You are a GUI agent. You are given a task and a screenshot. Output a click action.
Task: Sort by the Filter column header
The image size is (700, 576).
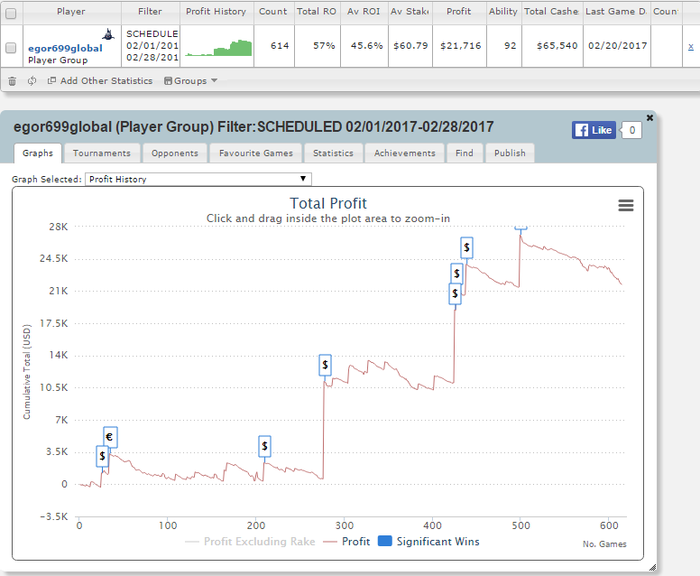coord(150,12)
